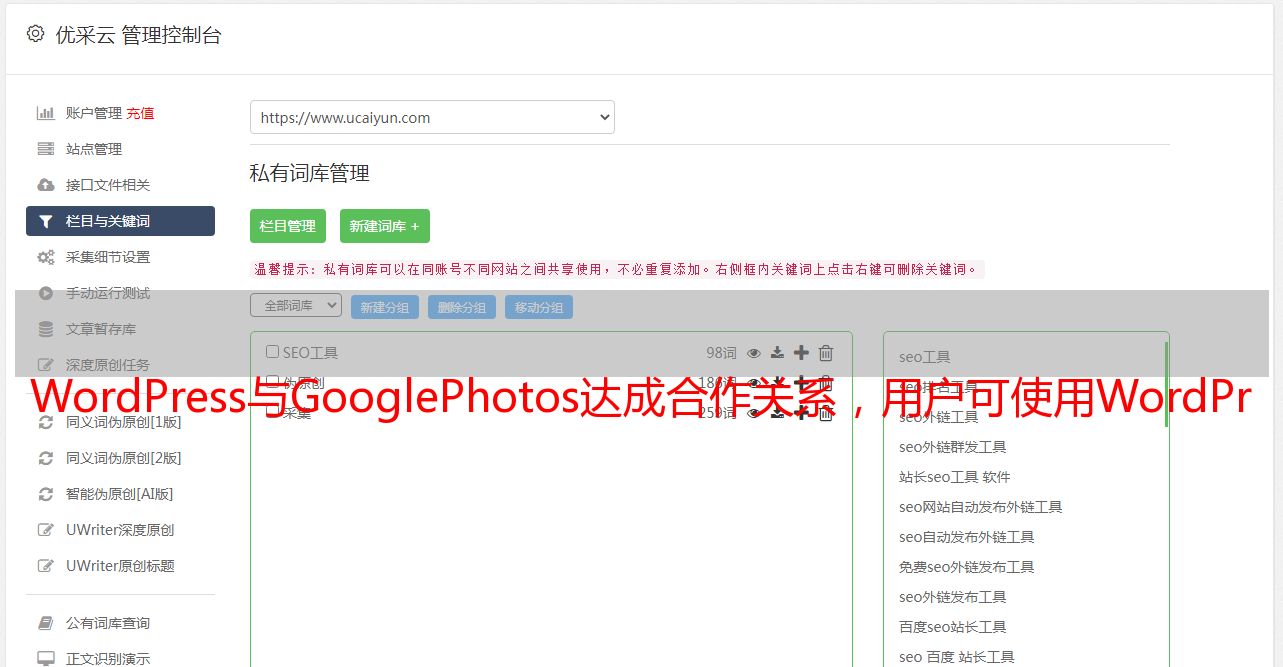
Task: Click the filter icon of 栏目与关键词
Action: [46, 221]
